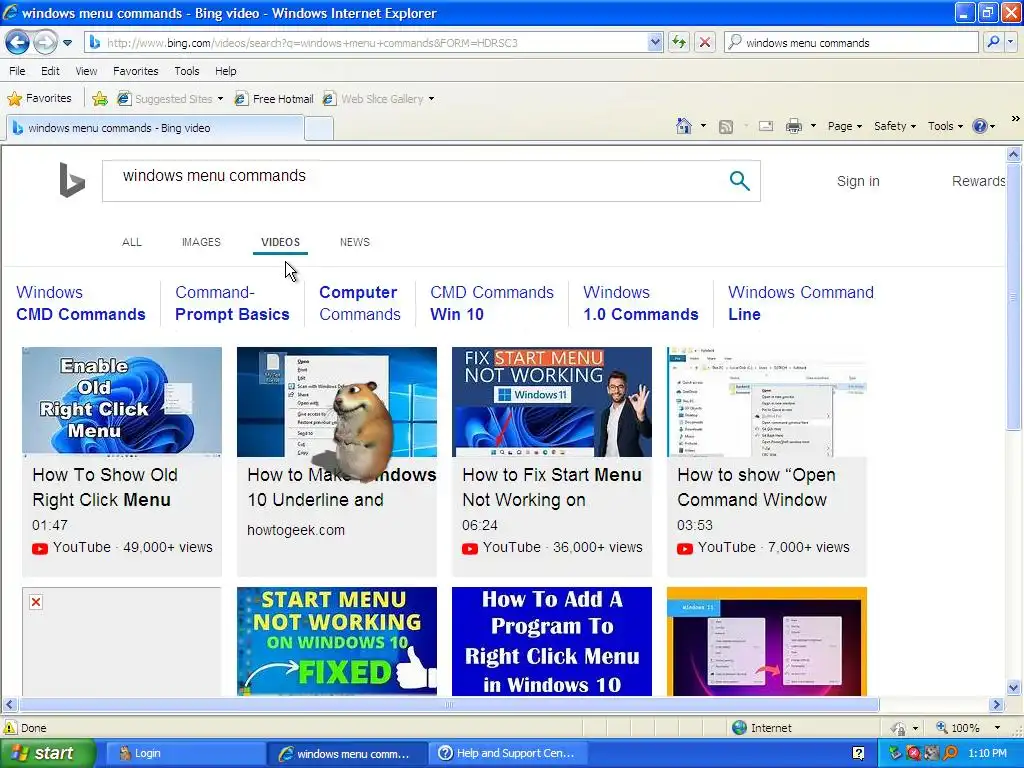Click the Add to Favorites Bar icon

tap(100, 99)
